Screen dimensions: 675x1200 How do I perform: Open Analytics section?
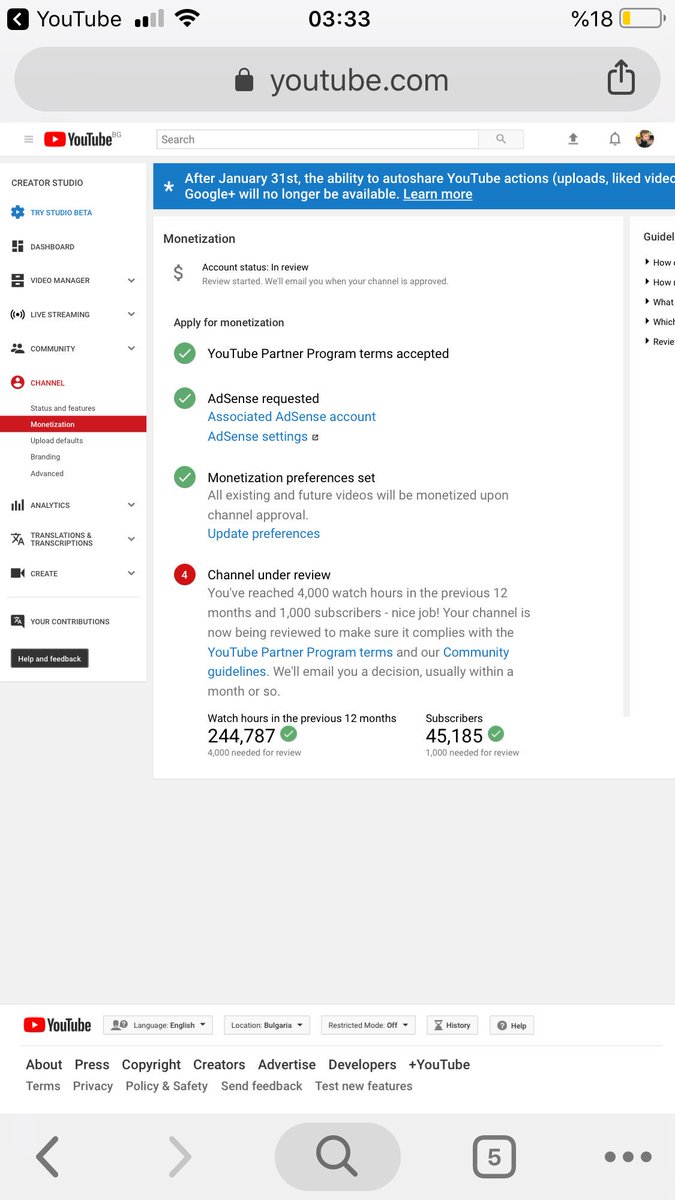click(50, 506)
